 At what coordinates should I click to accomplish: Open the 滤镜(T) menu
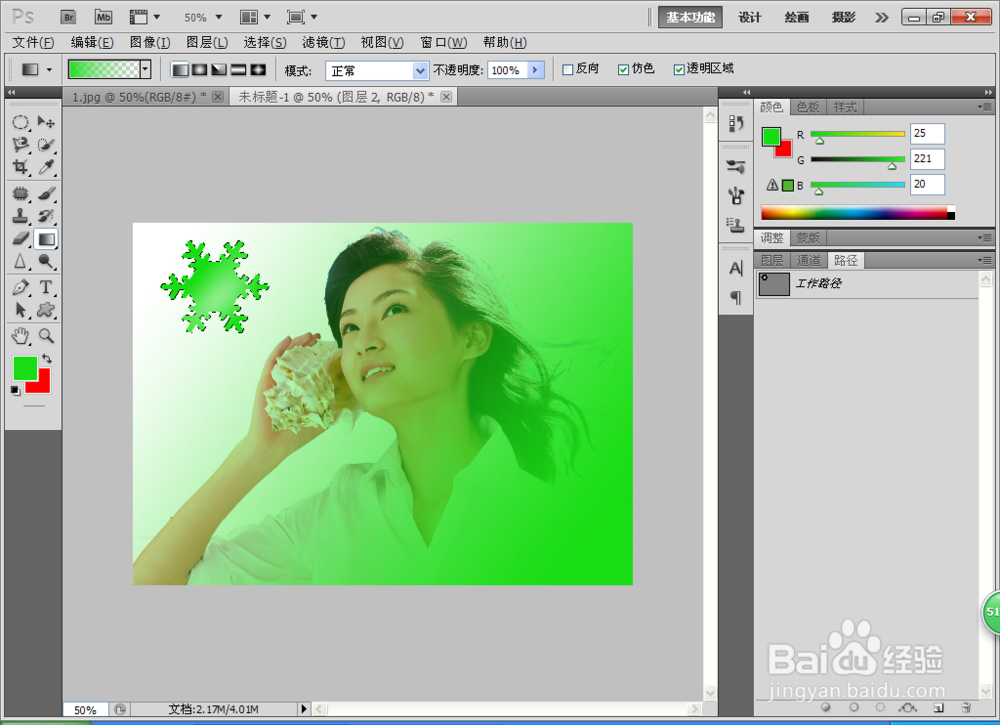[324, 43]
